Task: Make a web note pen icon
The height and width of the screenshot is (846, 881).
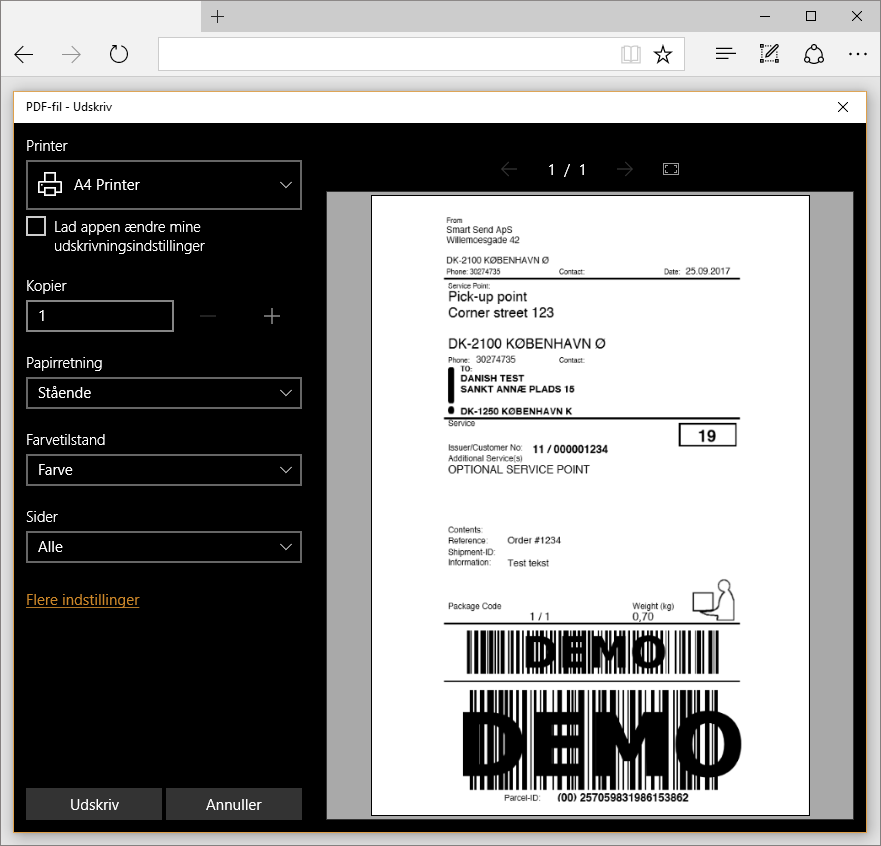Action: (769, 54)
